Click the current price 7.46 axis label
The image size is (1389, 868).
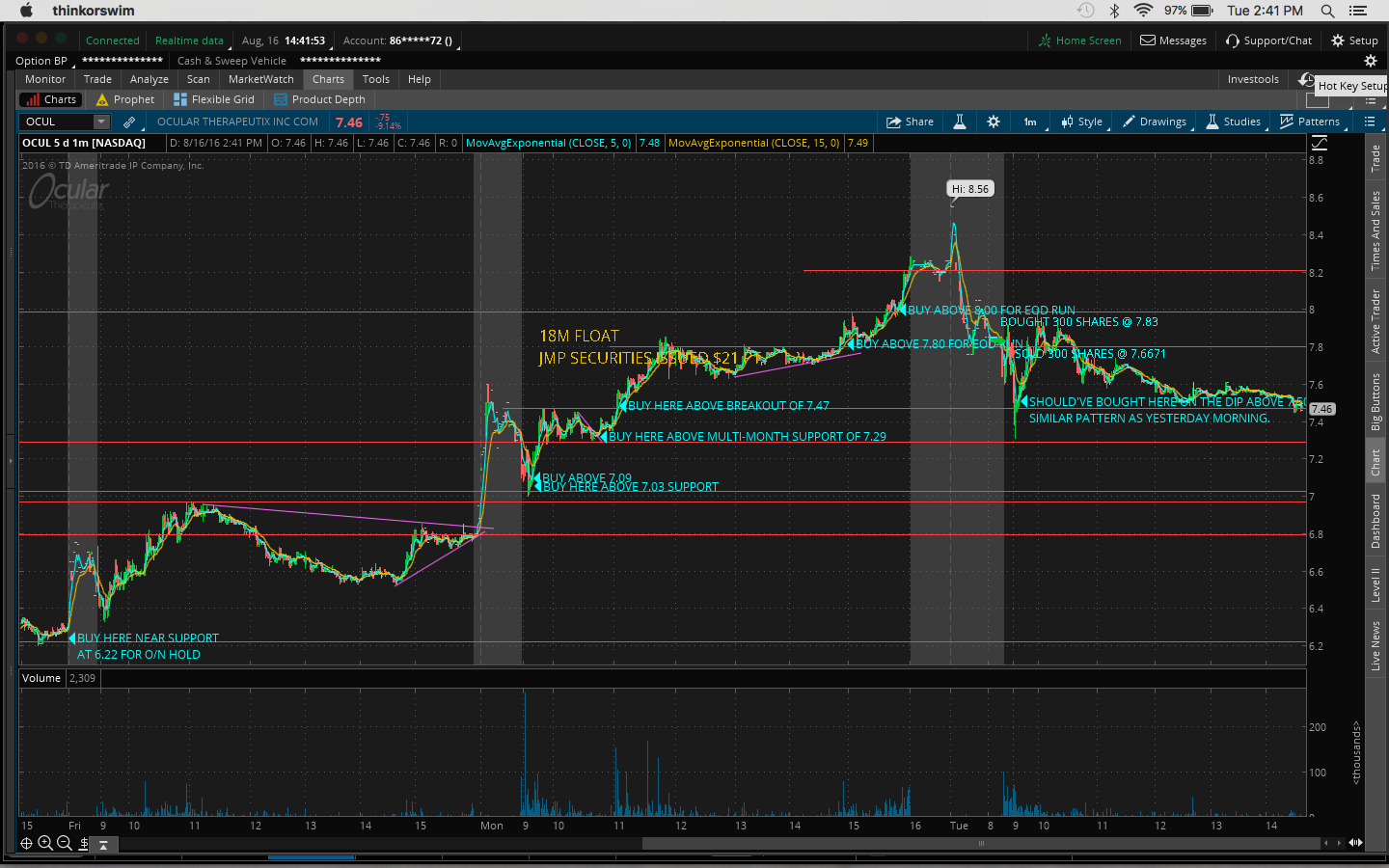click(1321, 409)
